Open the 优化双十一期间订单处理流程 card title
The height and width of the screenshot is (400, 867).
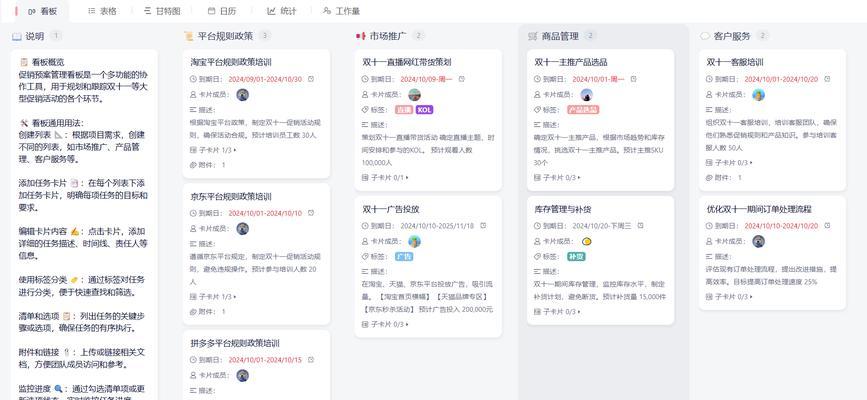click(x=759, y=209)
